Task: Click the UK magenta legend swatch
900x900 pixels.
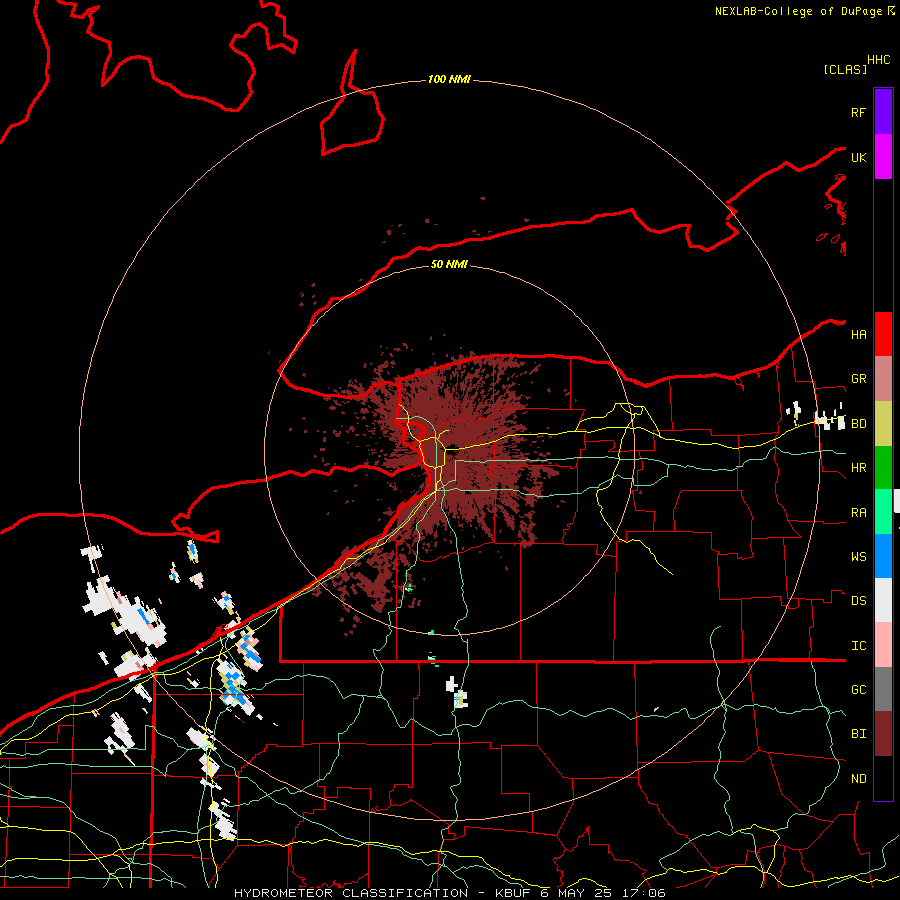Action: 883,157
